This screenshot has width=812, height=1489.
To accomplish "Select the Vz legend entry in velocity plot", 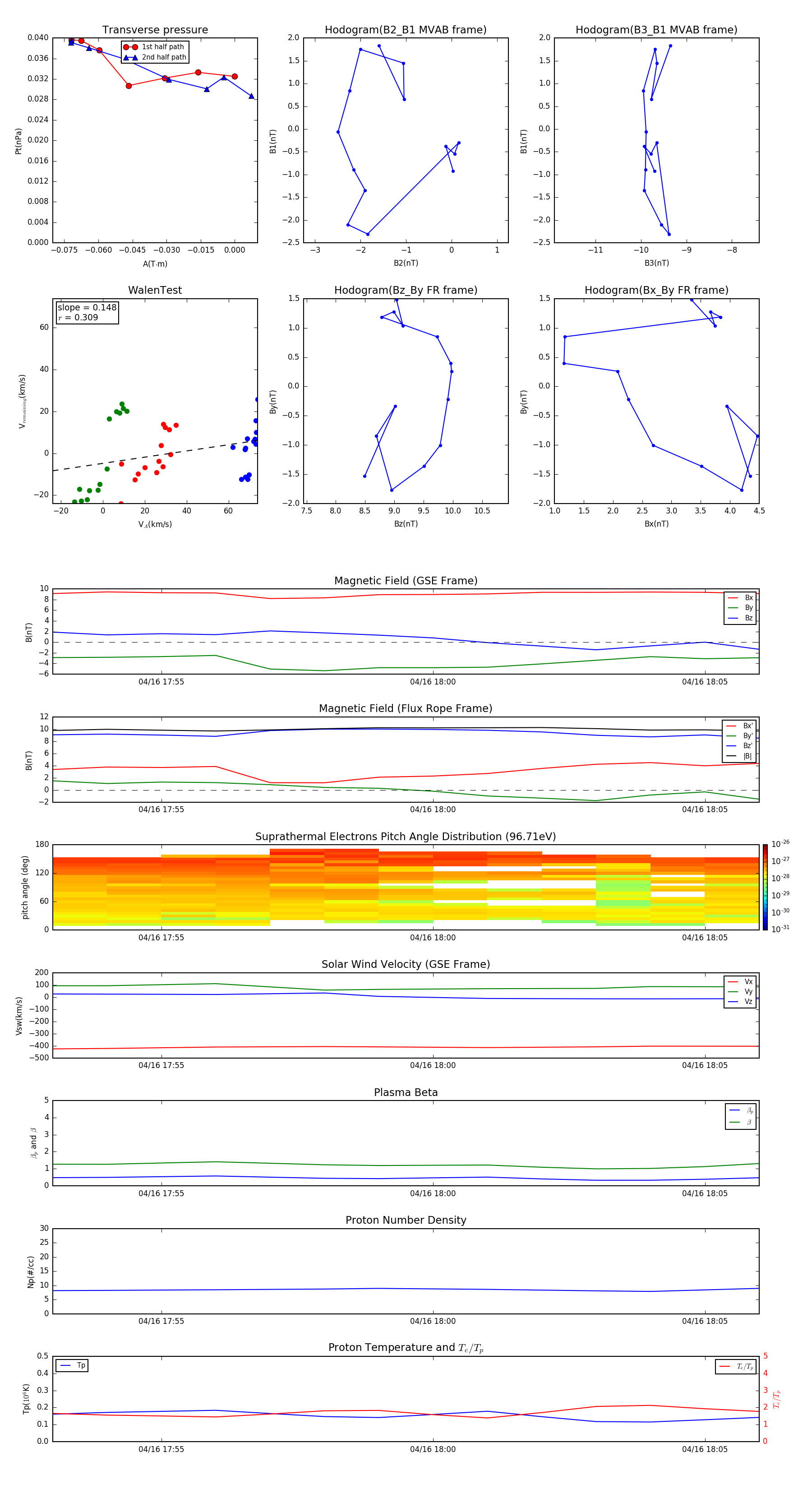I will pos(740,1002).
